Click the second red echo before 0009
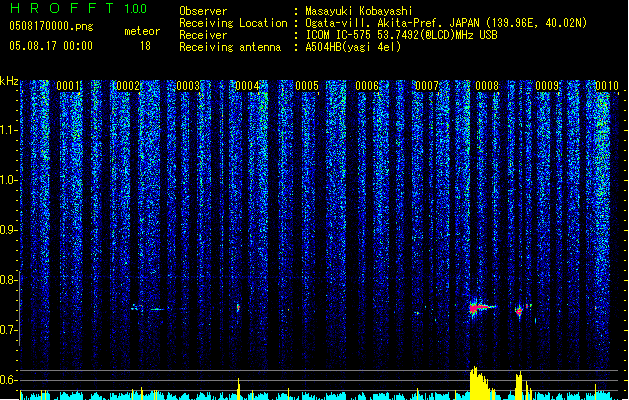Image resolution: width=629 pixels, height=400 pixels. point(520,310)
